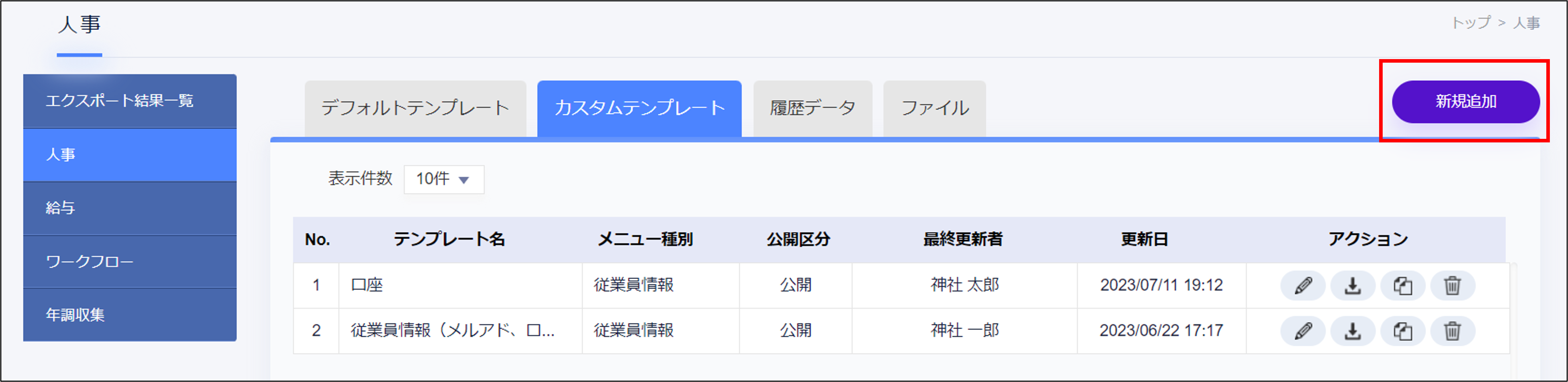
Task: Open the 表示件数 count dropdown
Action: tap(443, 178)
